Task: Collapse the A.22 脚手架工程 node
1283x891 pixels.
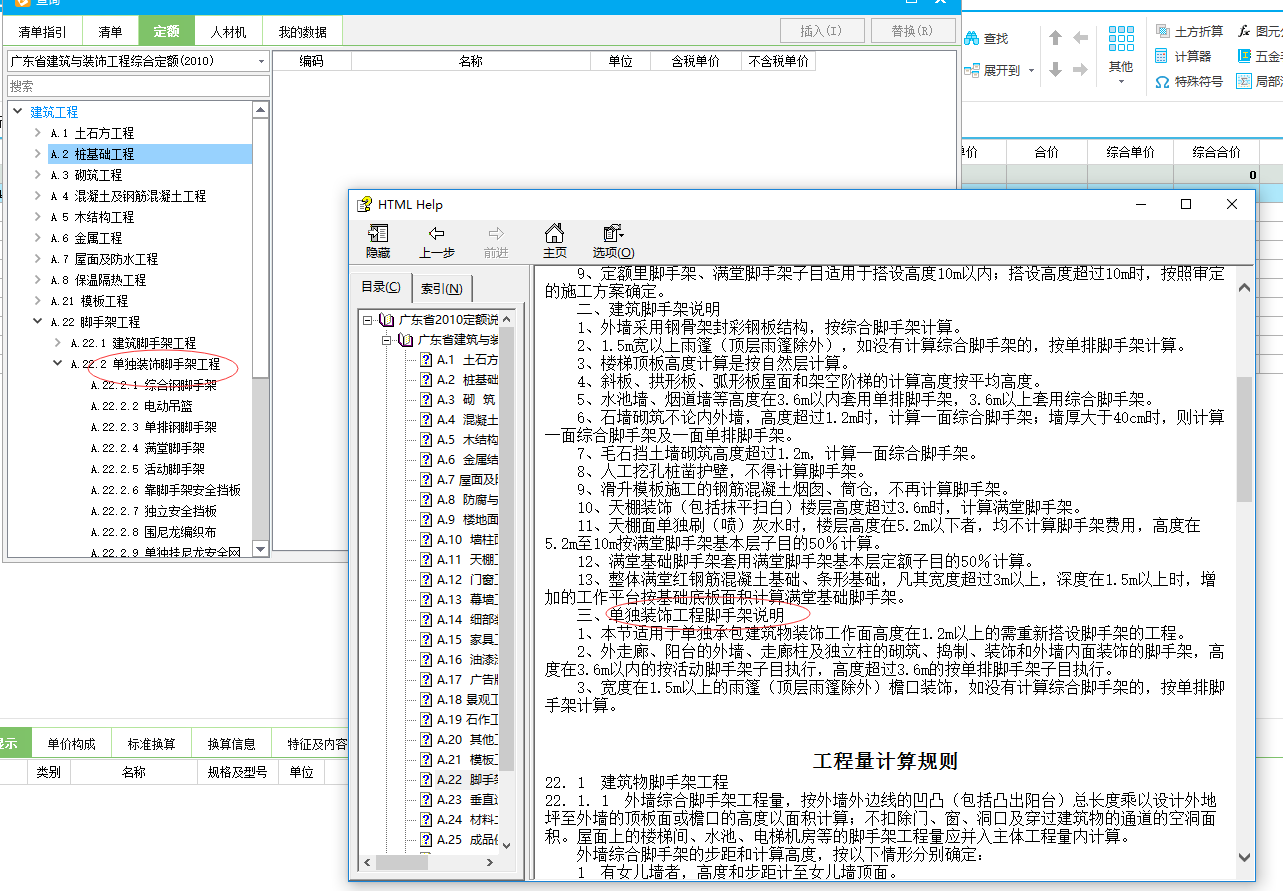Action: click(x=37, y=322)
